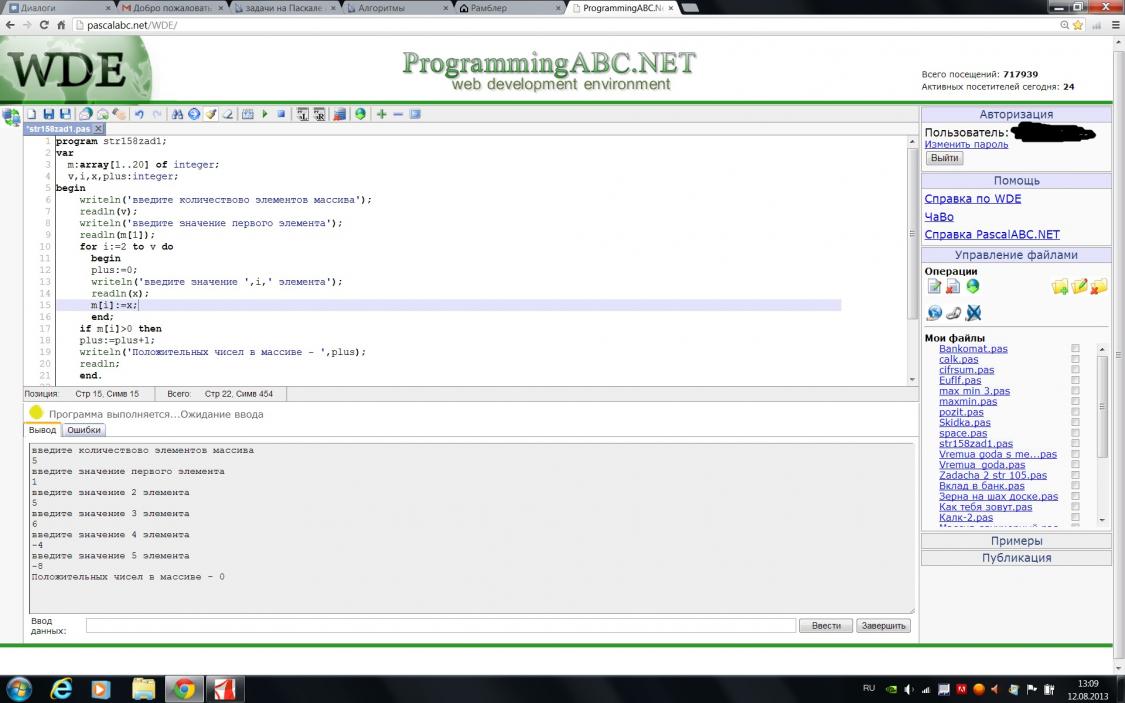1125x703 pixels.
Task: Open Windows Explorer folder in the taskbar
Action: pos(143,689)
